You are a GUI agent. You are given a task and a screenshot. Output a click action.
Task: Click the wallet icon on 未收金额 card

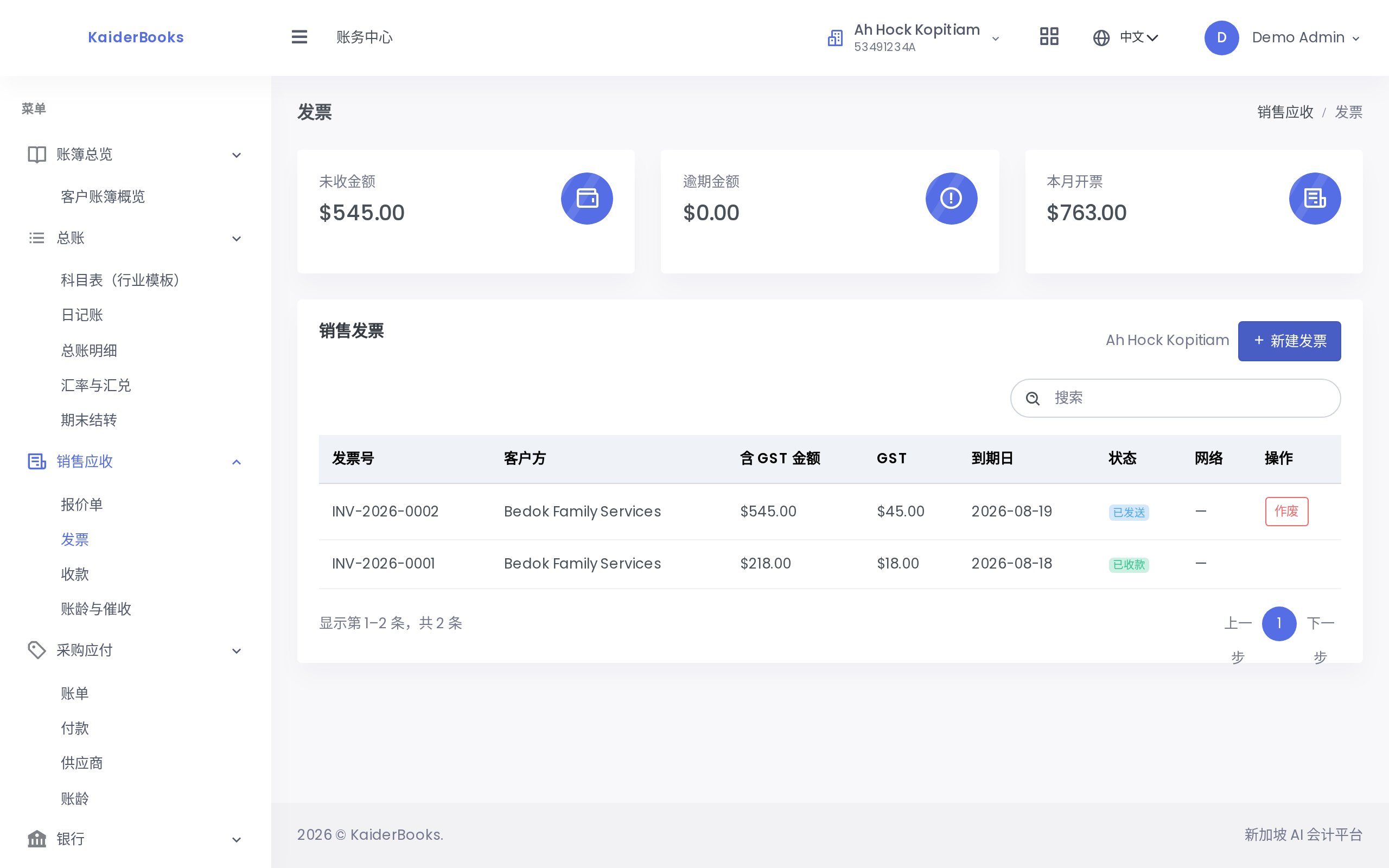(587, 199)
